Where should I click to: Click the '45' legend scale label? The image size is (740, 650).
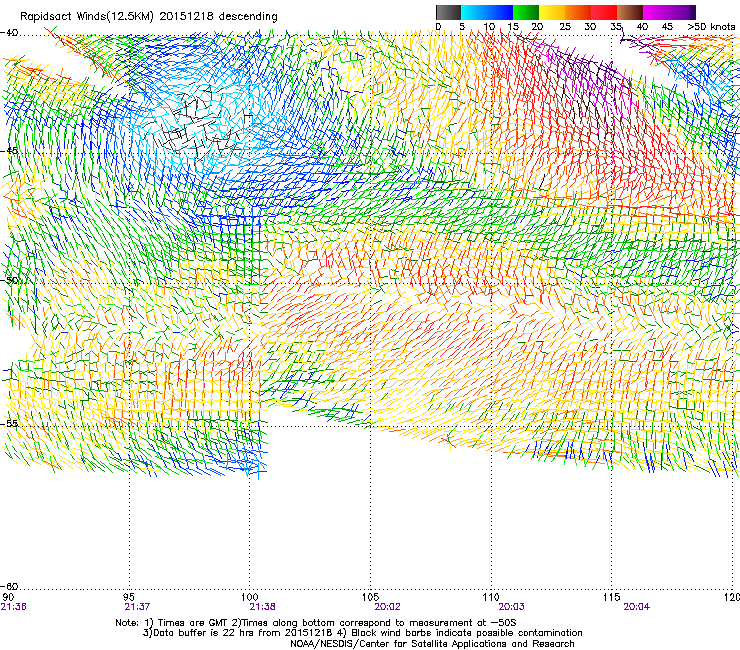667,26
